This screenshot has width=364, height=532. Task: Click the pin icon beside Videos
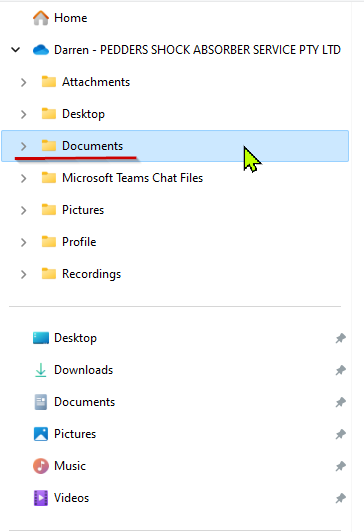(x=341, y=498)
